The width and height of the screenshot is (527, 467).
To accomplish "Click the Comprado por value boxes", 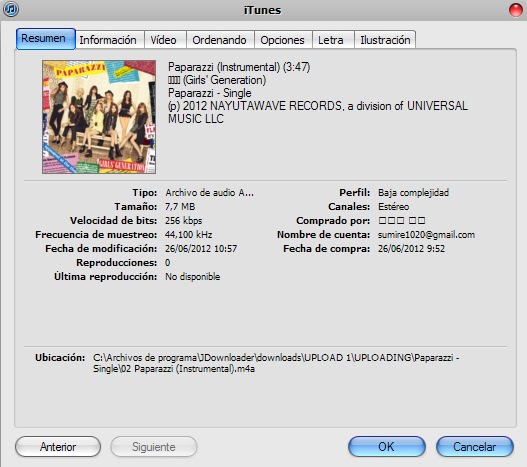I will [x=402, y=221].
